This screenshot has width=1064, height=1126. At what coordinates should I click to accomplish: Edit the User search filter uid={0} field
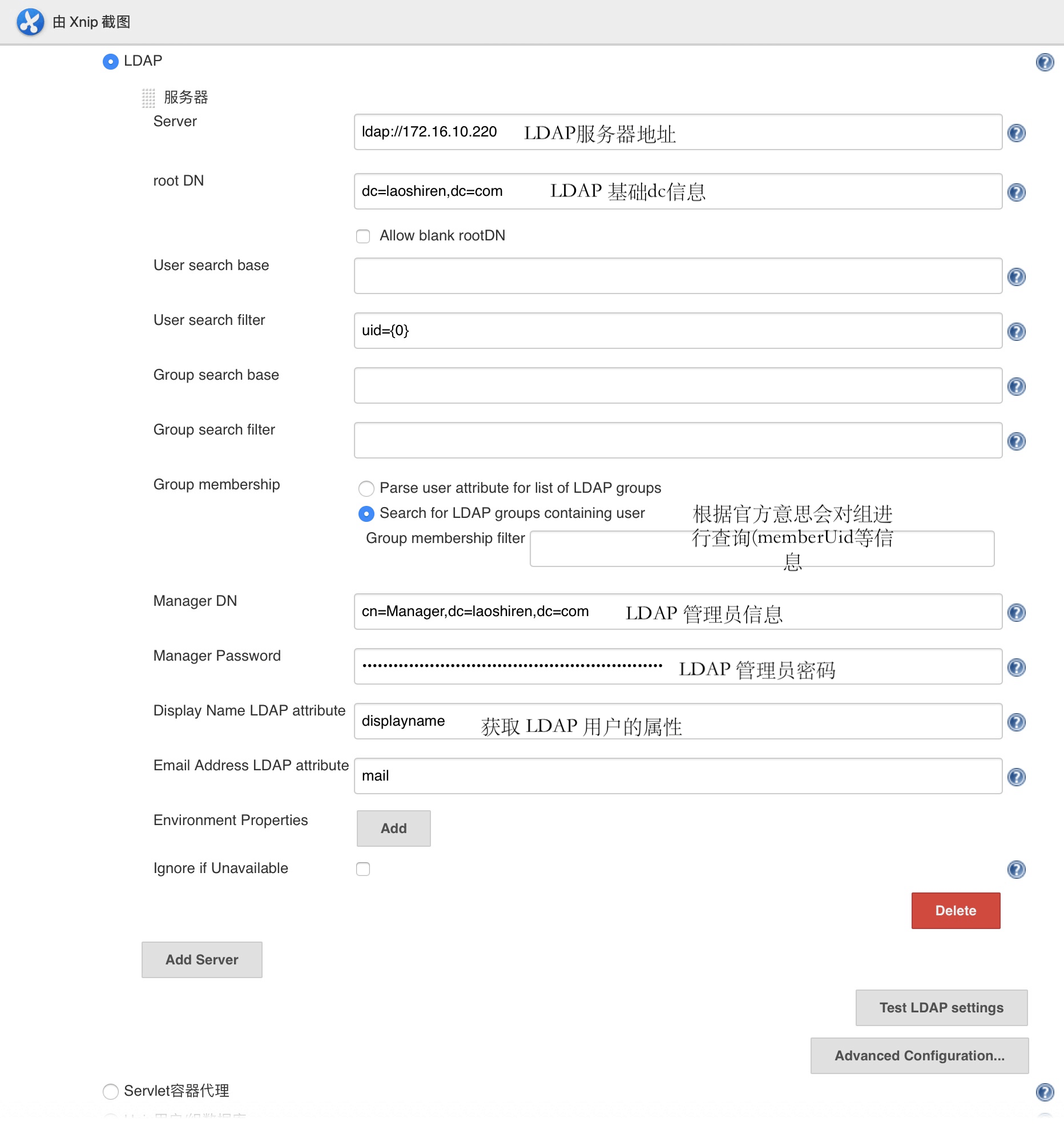(678, 331)
